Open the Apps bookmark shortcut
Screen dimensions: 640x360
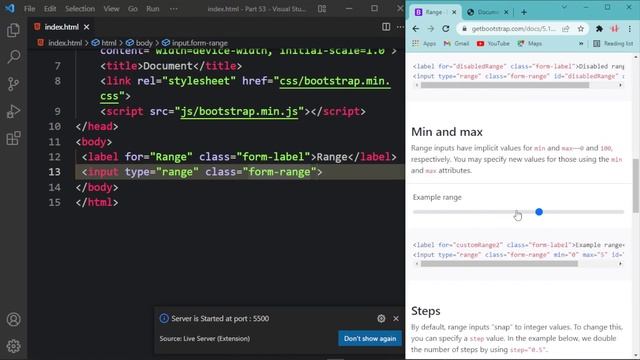tap(424, 43)
